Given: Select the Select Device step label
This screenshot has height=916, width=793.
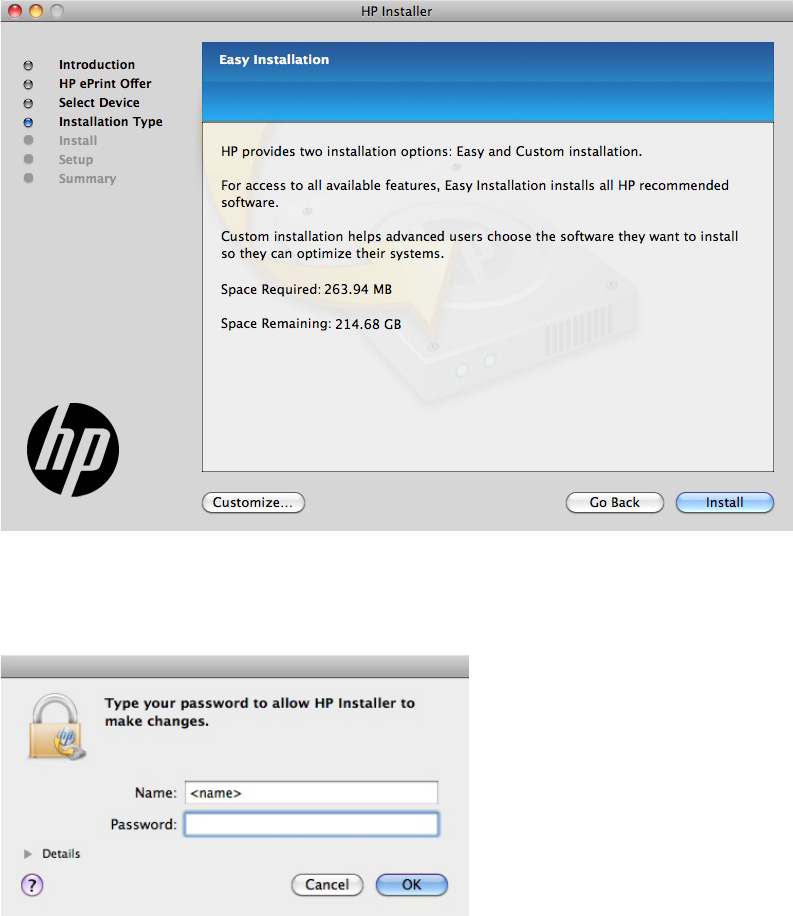Looking at the screenshot, I should coord(99,103).
